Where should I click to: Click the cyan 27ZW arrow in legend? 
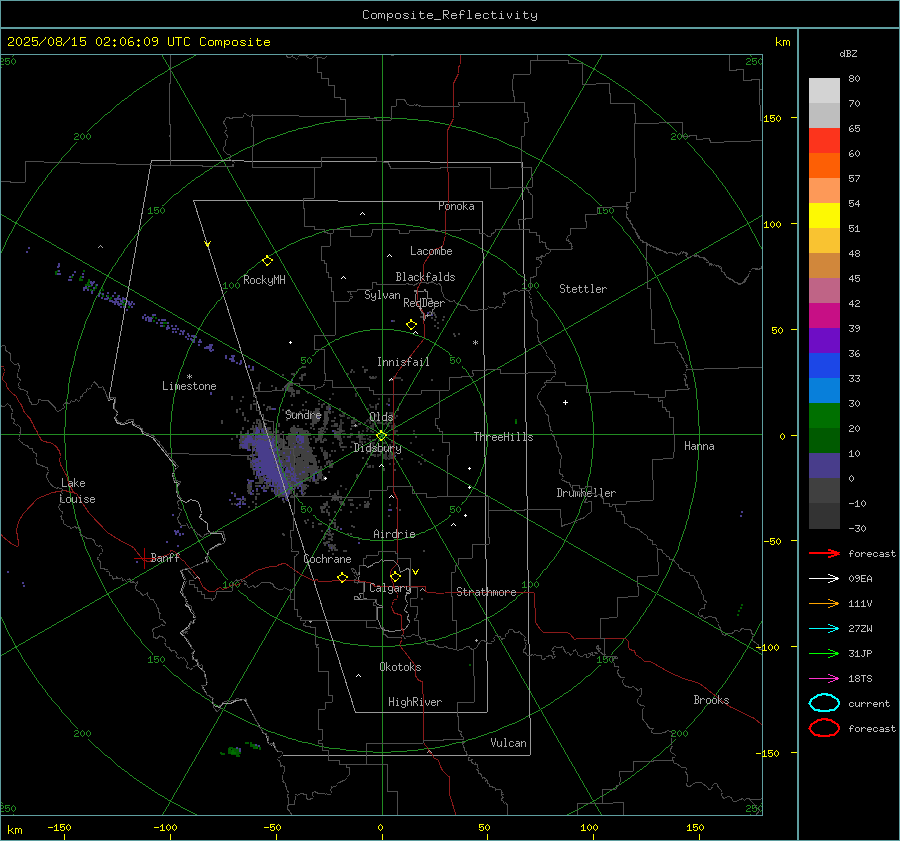[x=824, y=629]
